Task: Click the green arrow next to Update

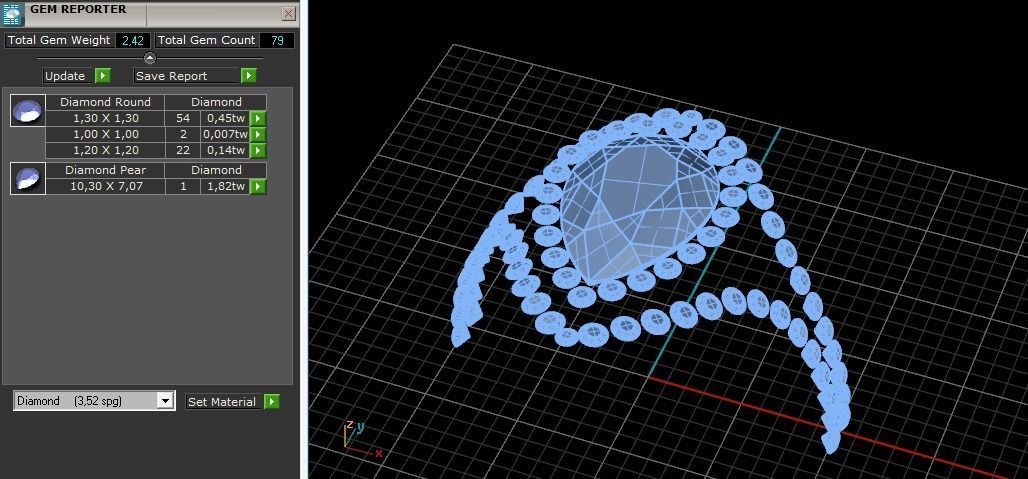Action: (103, 76)
